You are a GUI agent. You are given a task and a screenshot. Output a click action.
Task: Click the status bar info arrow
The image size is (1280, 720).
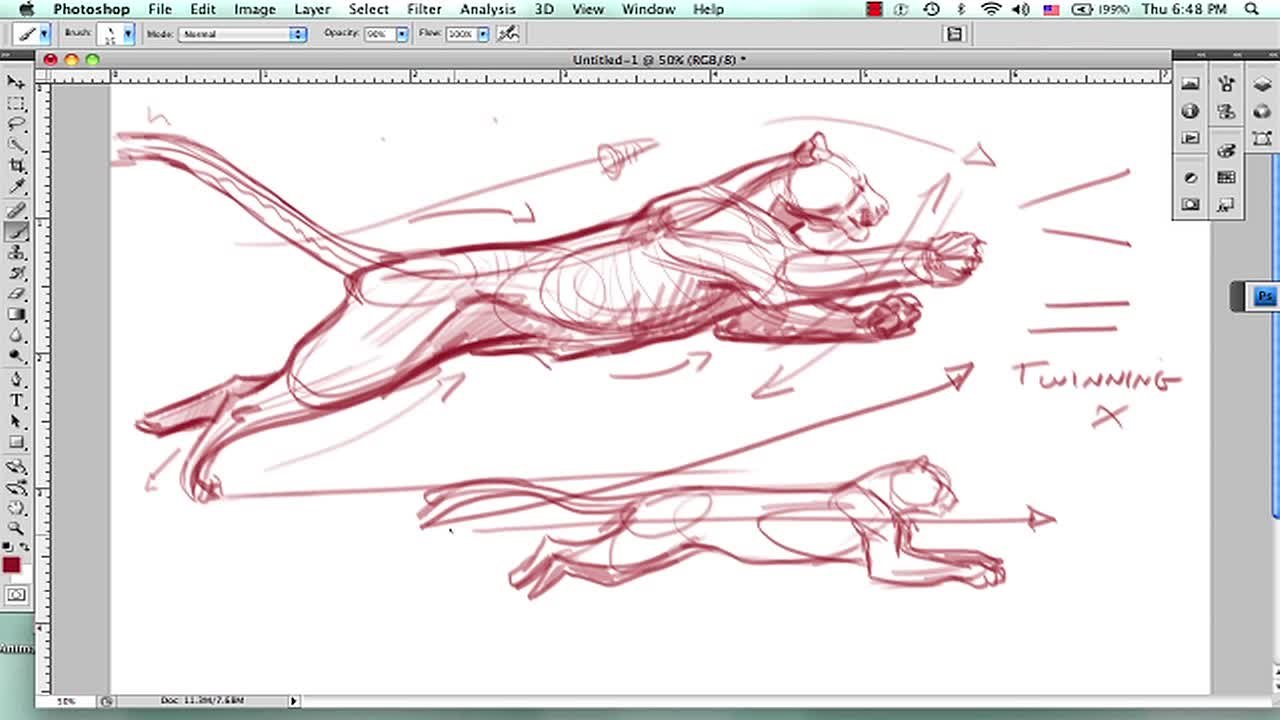click(294, 701)
